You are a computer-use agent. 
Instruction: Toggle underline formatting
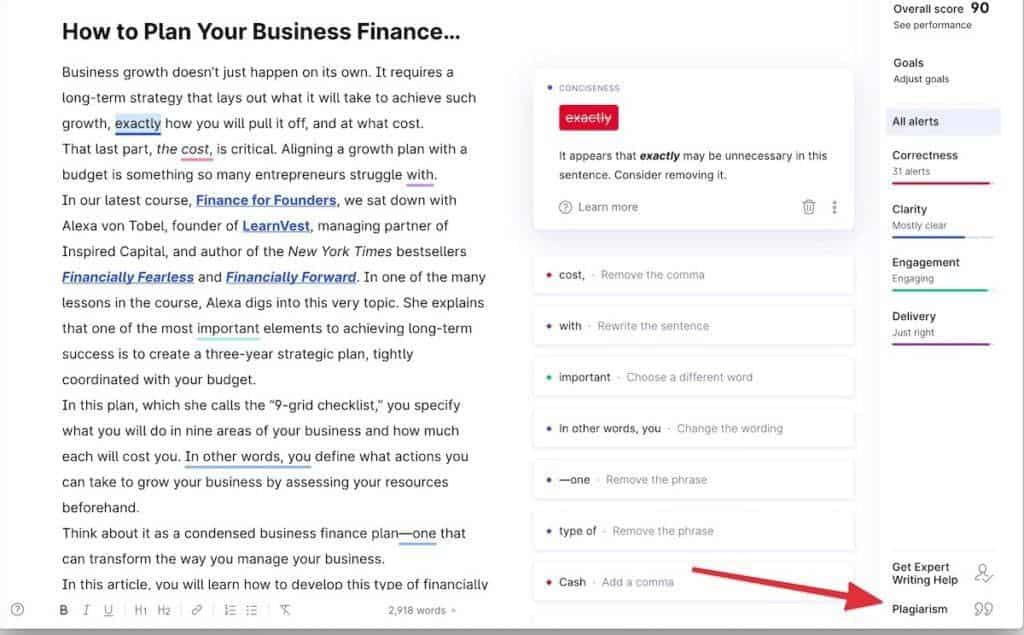tap(109, 608)
